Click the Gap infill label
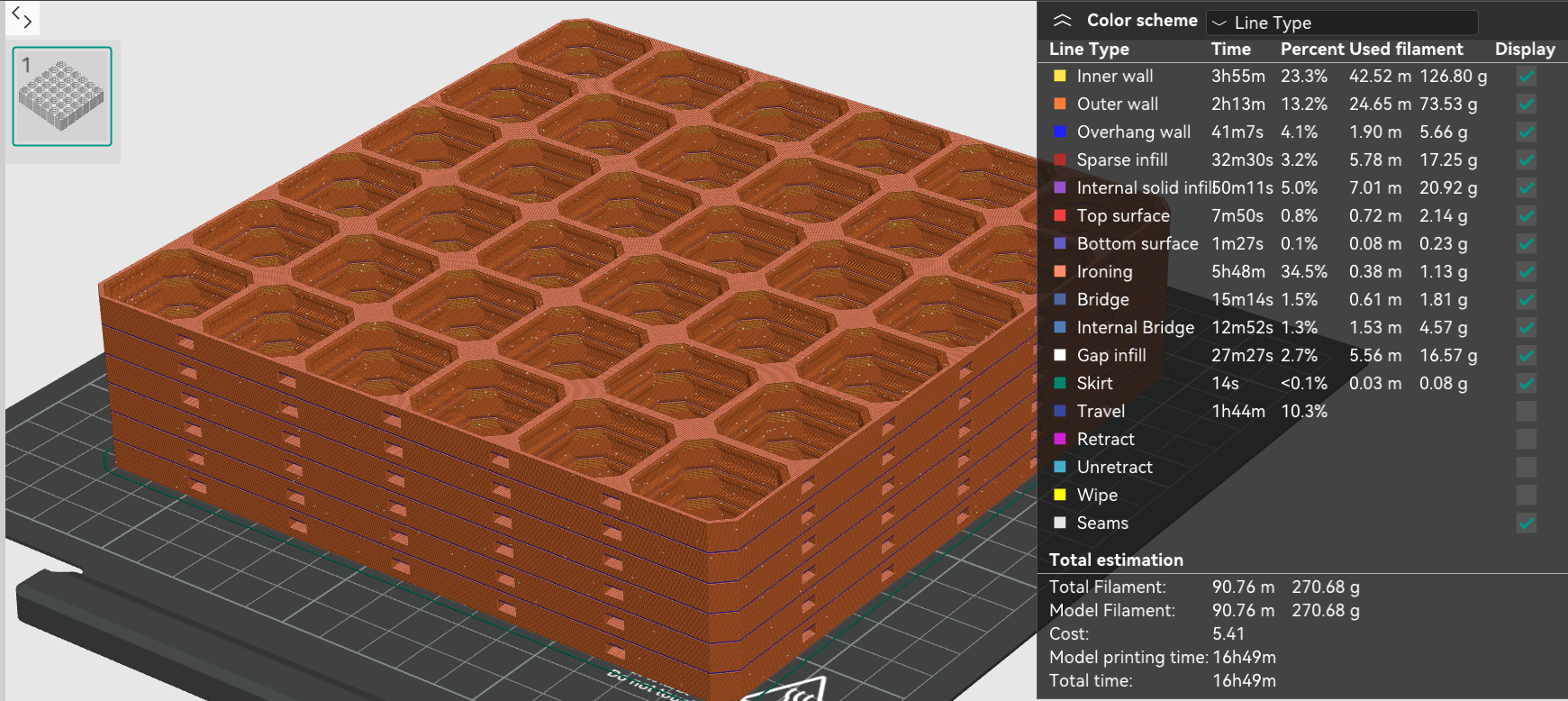Viewport: 1568px width, 701px height. (1111, 356)
